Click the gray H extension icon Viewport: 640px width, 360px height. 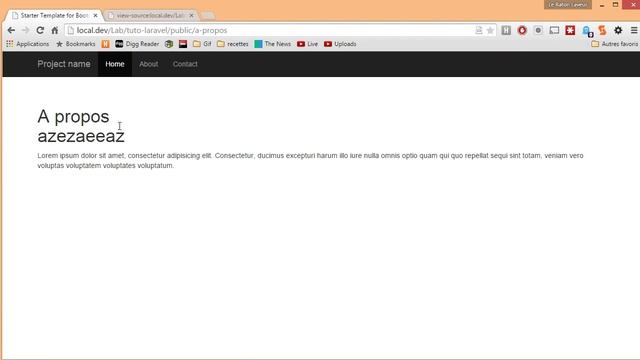click(x=506, y=30)
